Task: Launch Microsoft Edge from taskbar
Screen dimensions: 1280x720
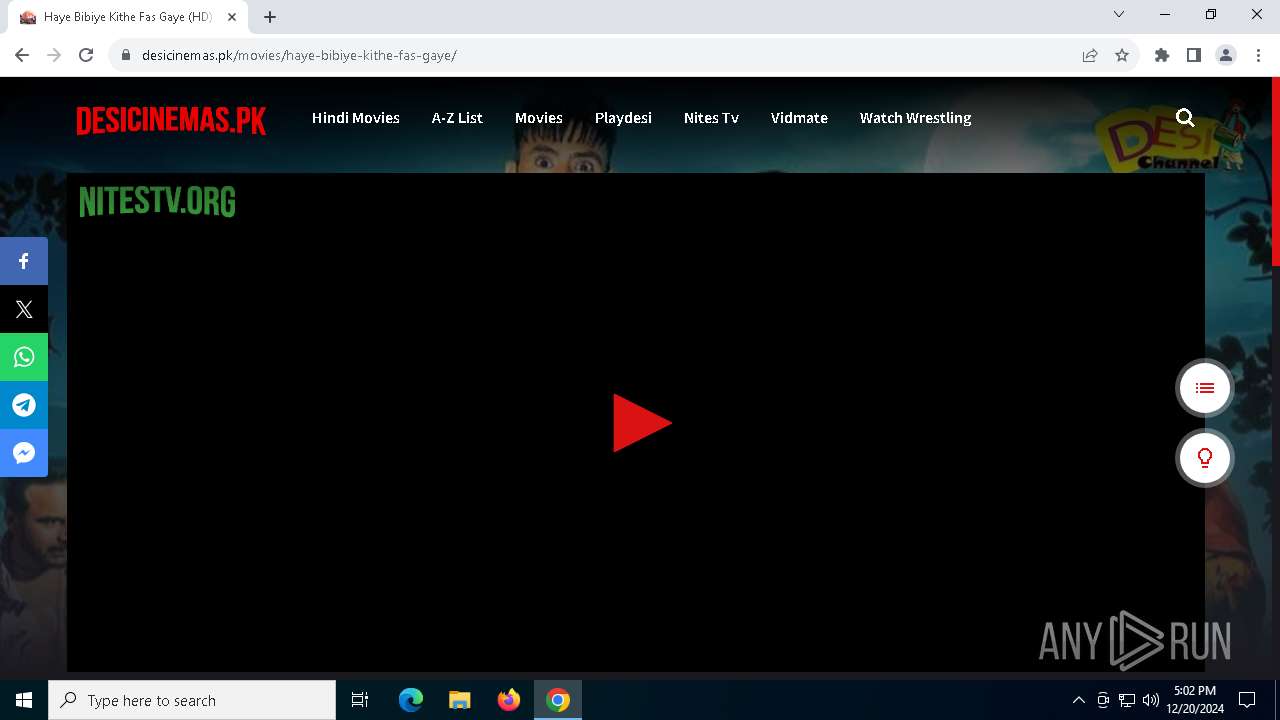Action: click(411, 700)
